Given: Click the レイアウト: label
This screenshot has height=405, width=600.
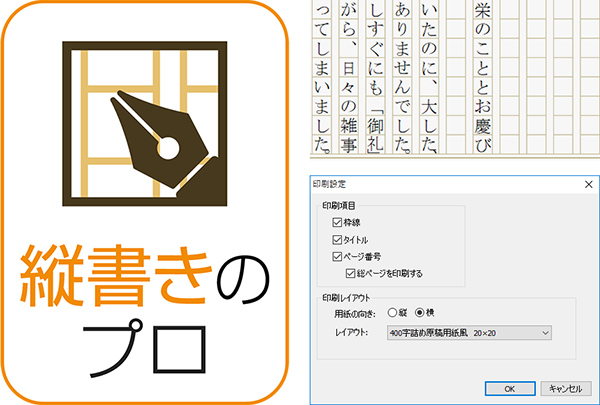Looking at the screenshot, I should [351, 333].
